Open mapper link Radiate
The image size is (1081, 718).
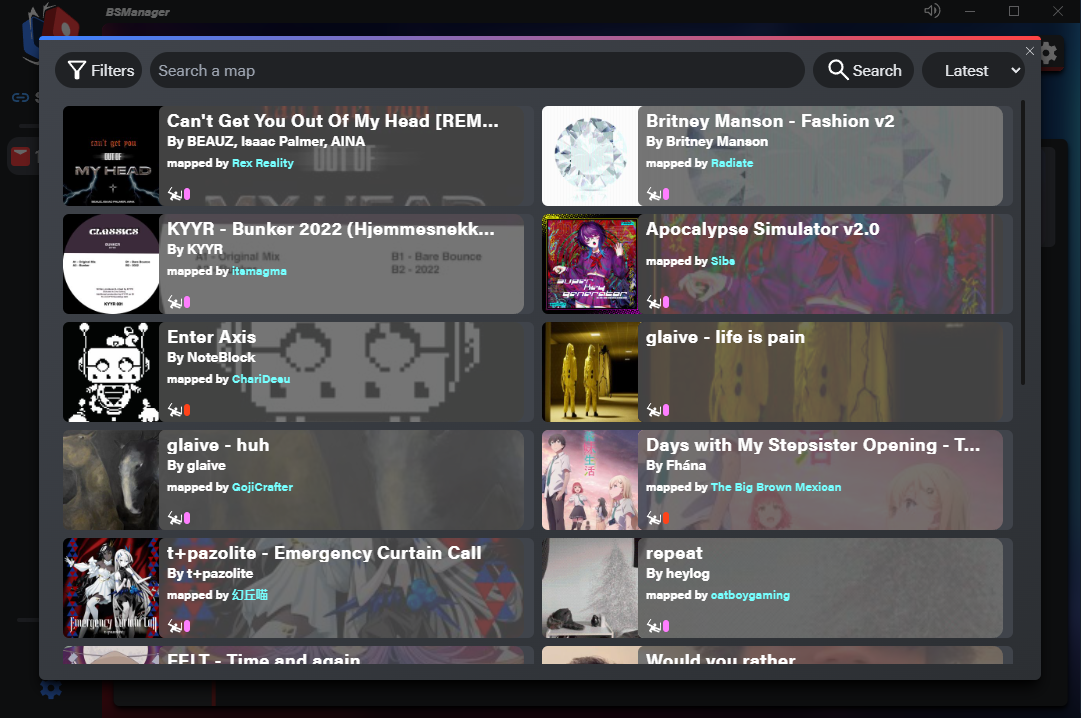(x=732, y=163)
